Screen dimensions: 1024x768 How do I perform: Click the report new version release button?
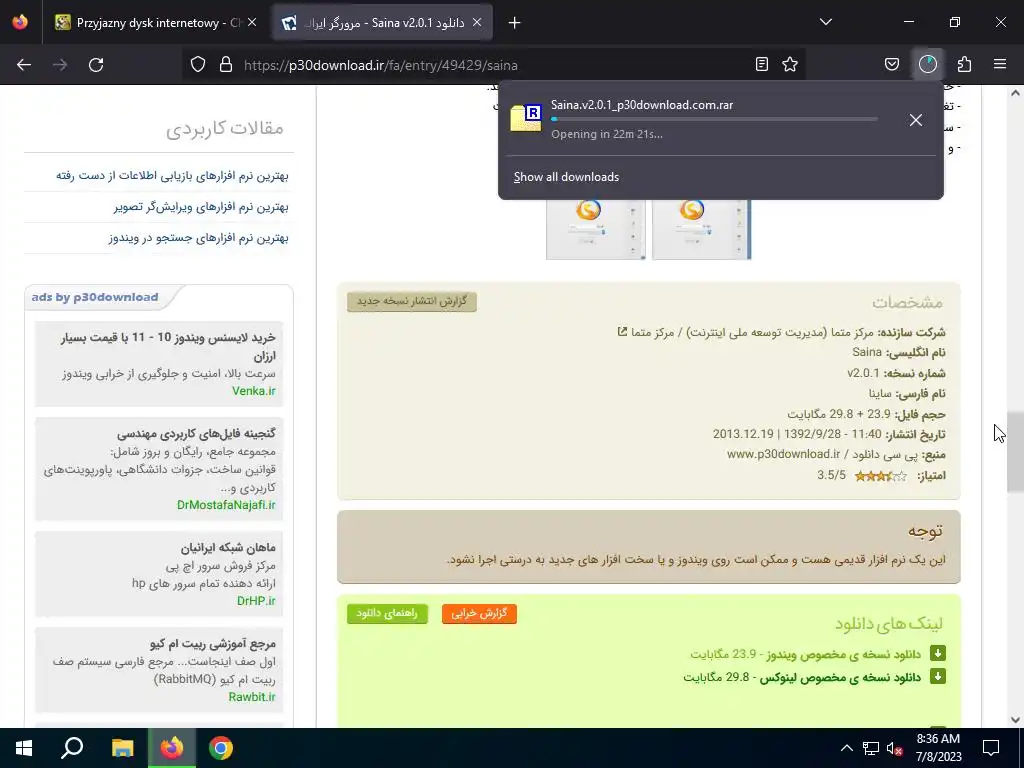tap(411, 301)
